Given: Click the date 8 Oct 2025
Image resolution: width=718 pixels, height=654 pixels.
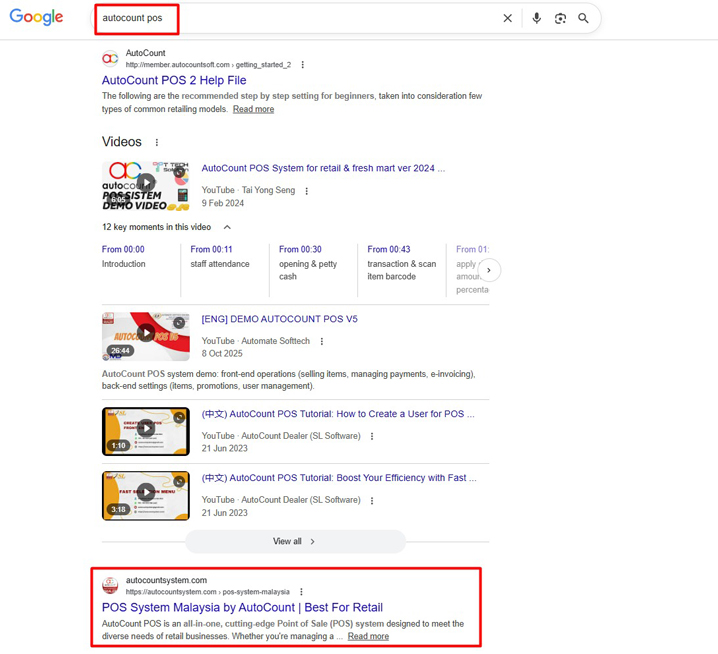Looking at the screenshot, I should coord(222,354).
